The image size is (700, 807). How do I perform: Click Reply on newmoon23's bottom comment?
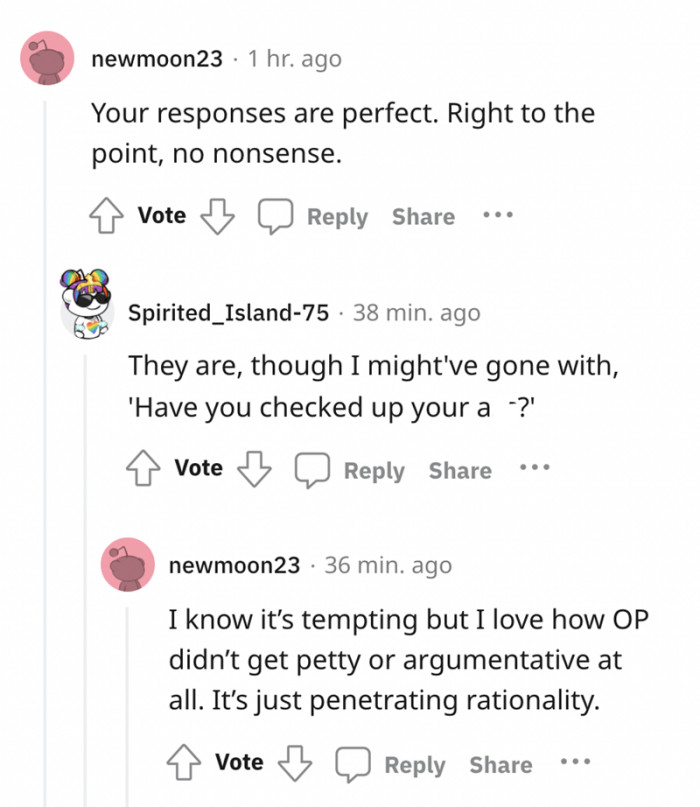(415, 765)
